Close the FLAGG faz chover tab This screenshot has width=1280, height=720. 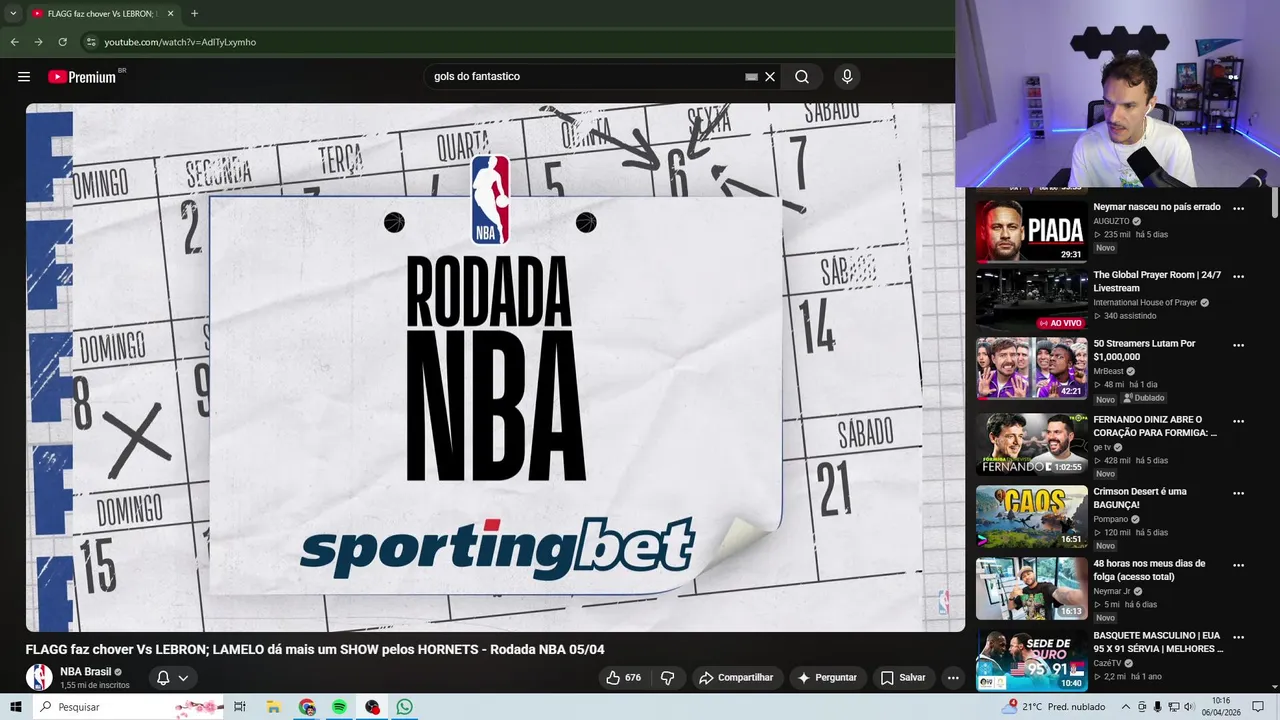[x=170, y=14]
